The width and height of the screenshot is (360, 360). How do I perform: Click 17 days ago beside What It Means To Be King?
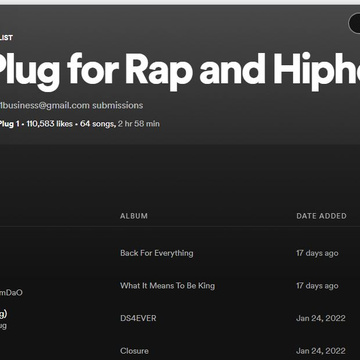coord(317,286)
